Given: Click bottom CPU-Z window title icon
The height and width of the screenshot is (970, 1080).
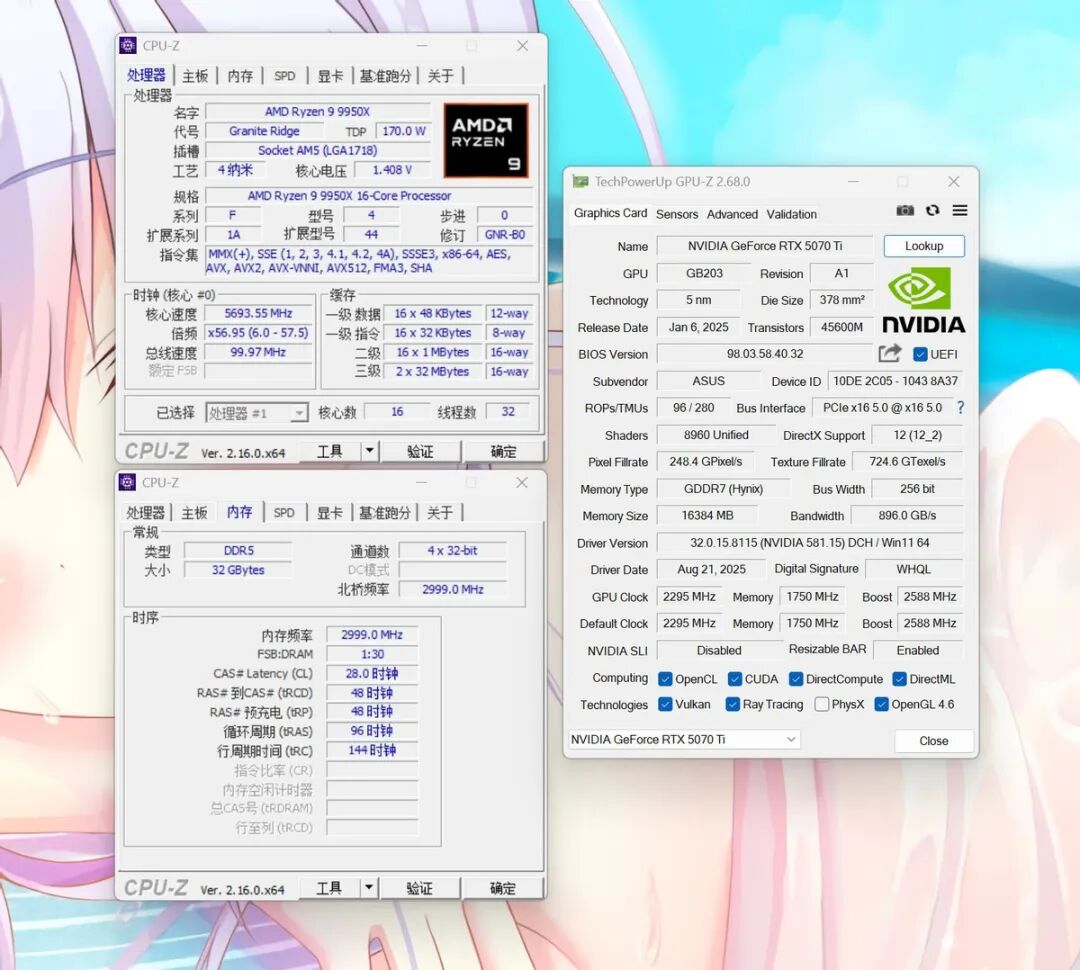Looking at the screenshot, I should (127, 482).
